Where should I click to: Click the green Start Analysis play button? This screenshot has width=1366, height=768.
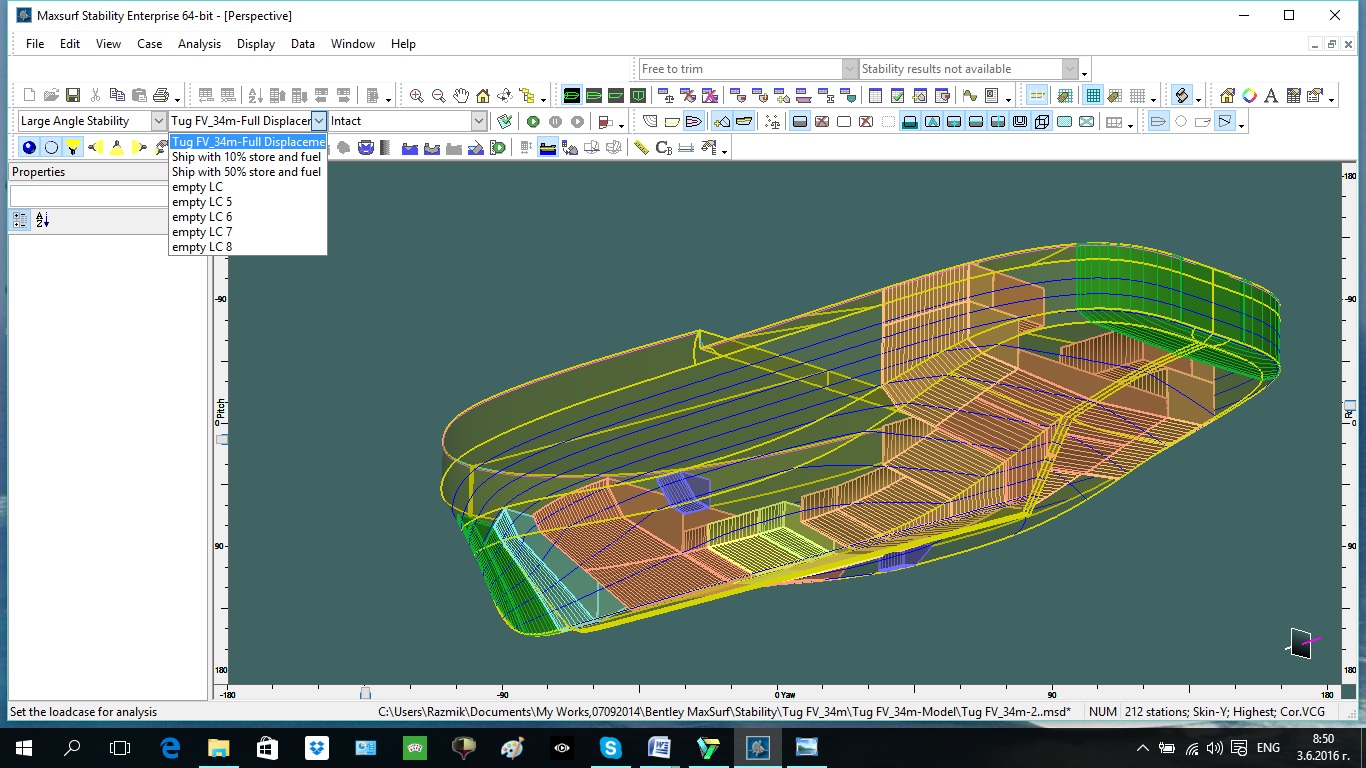(x=533, y=122)
